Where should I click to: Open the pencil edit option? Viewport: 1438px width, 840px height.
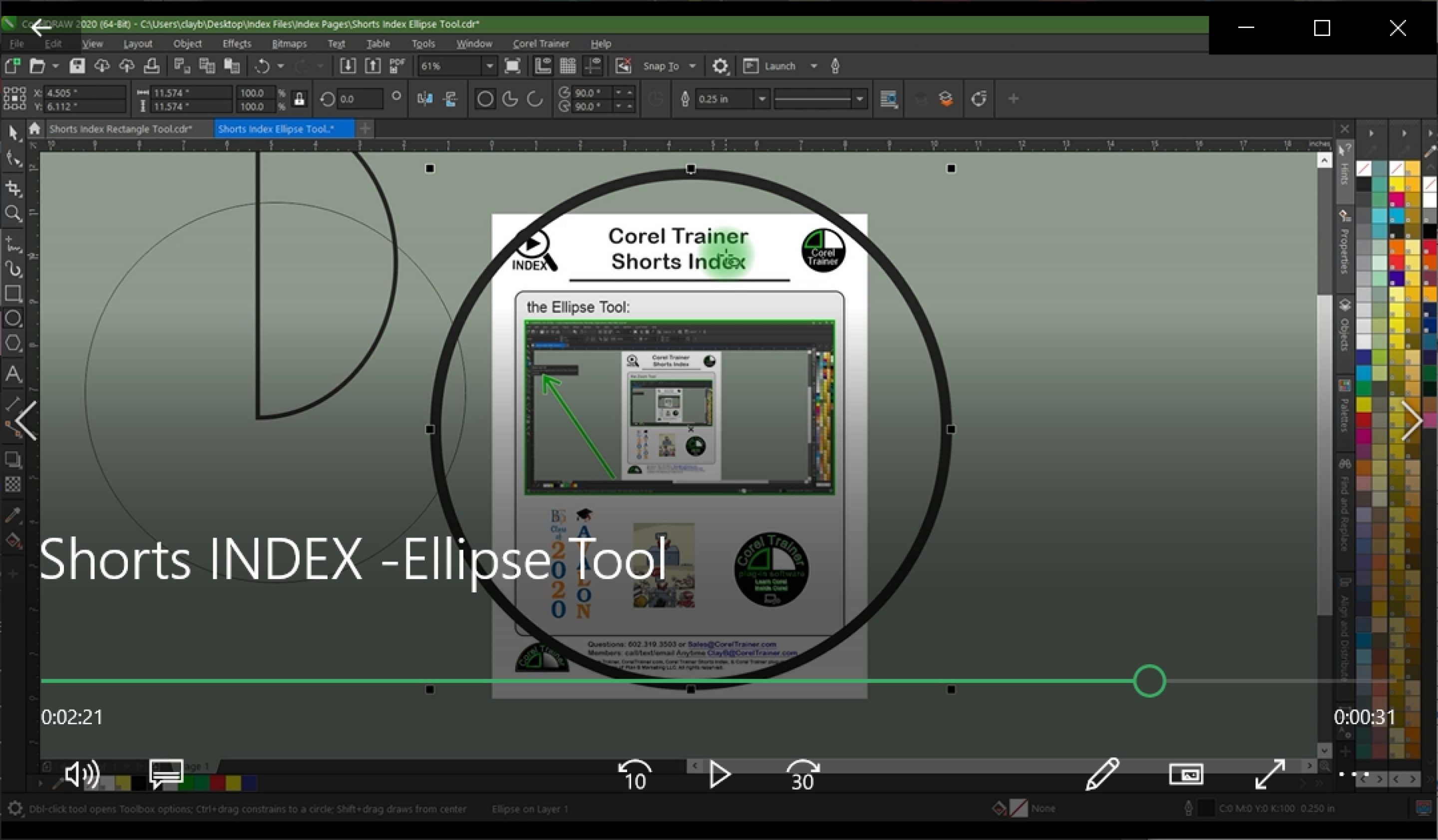1102,775
